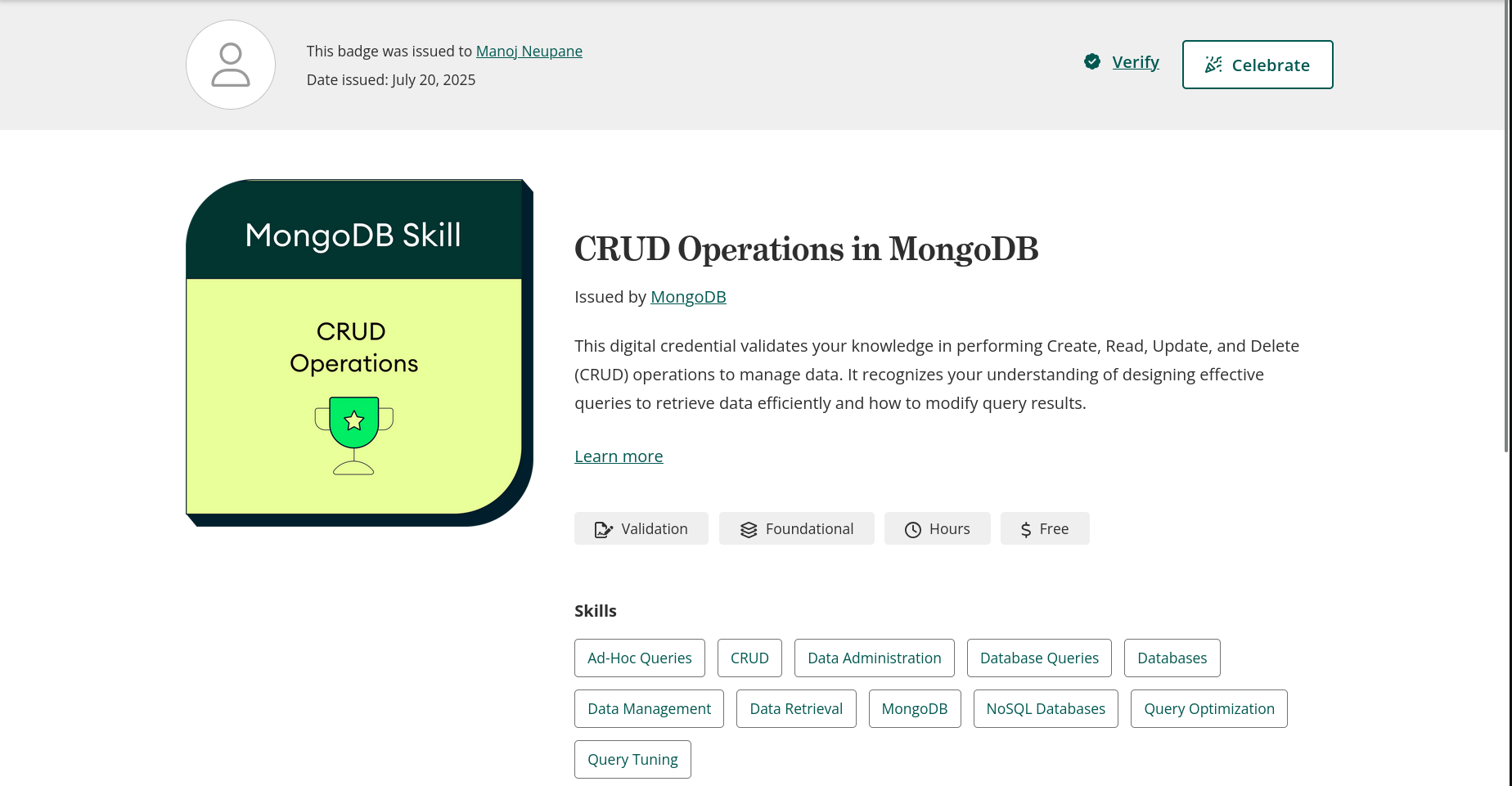
Task: Click the NoSQL Databases skill tag
Action: point(1046,708)
